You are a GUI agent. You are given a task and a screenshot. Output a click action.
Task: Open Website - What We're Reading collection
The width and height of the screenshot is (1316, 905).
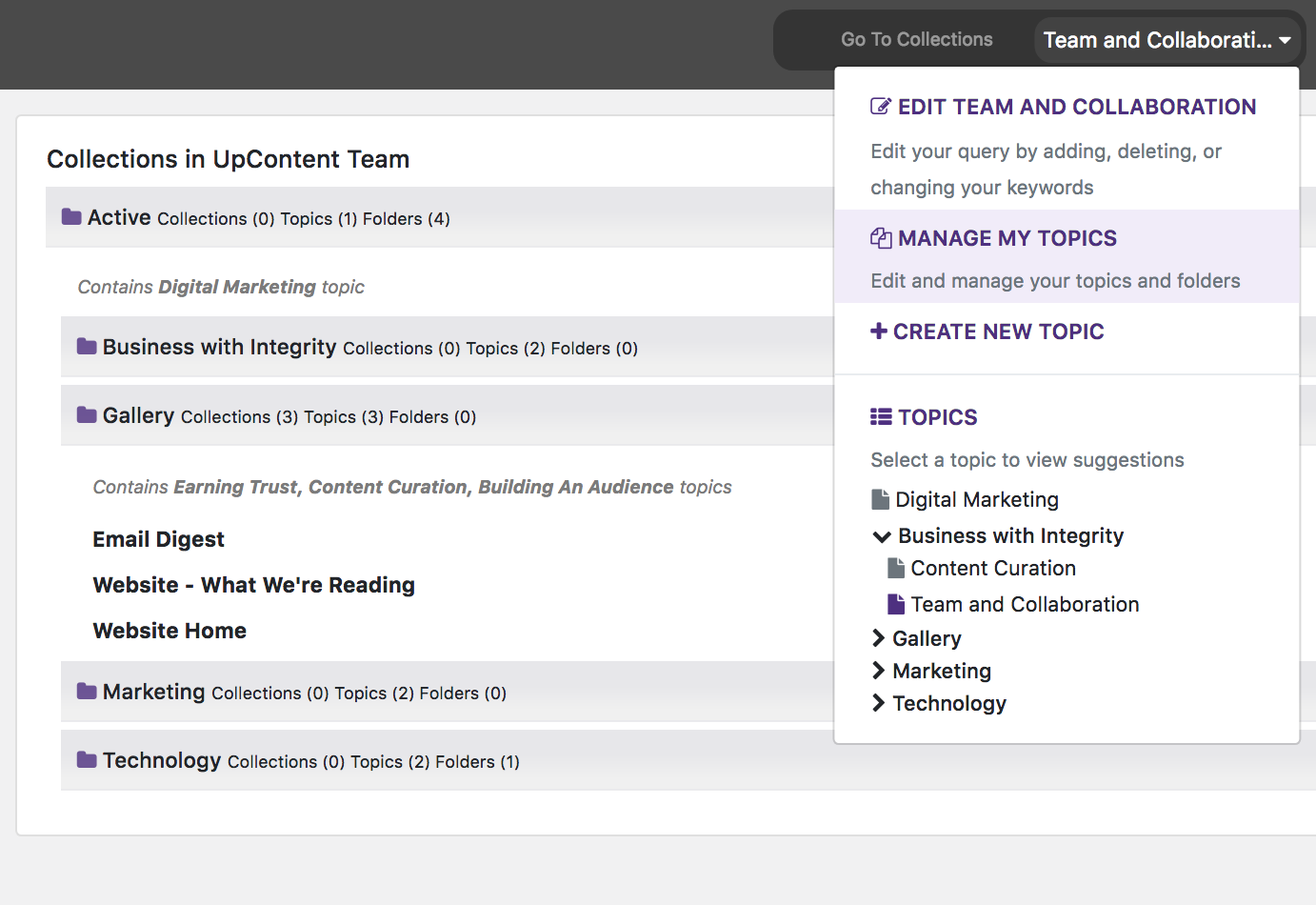(x=254, y=585)
